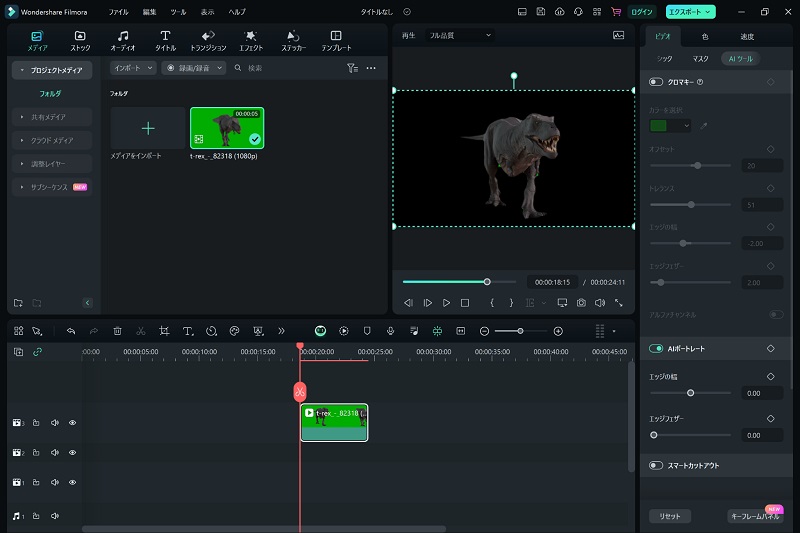Enable the スマートカットアウト toggle
The image size is (800, 533).
[x=656, y=465]
